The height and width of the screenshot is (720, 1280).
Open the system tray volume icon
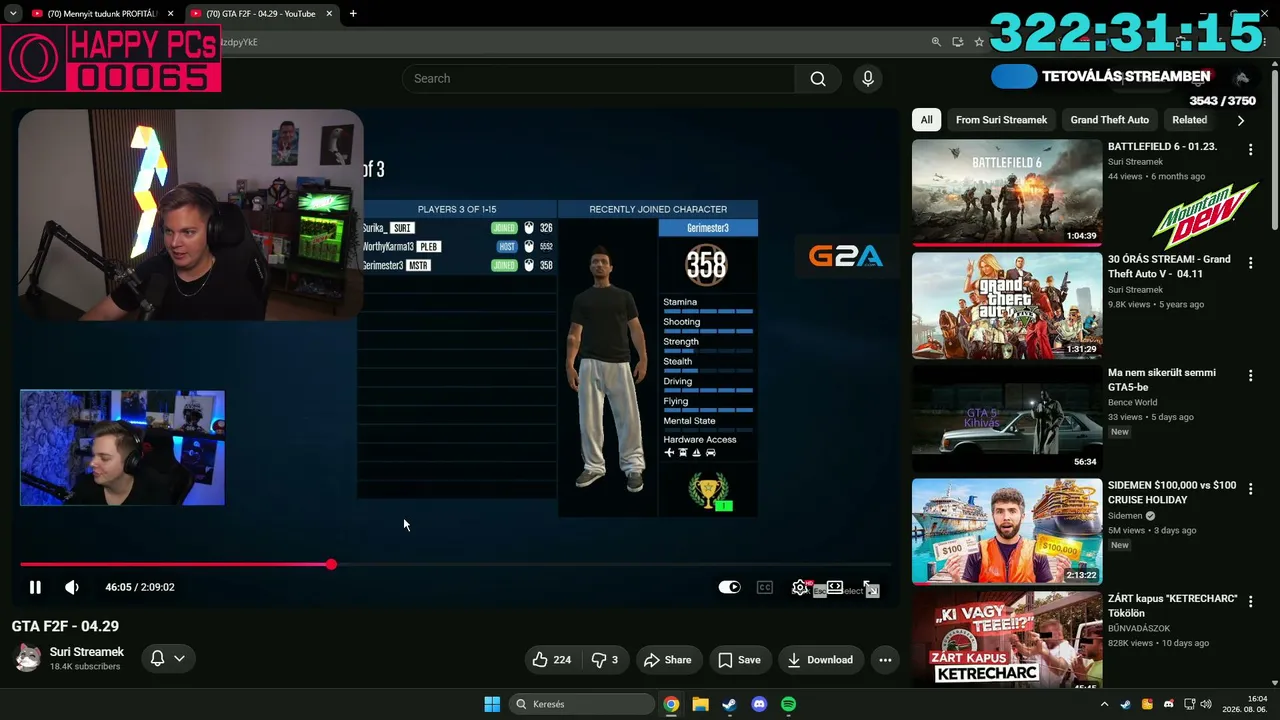pyautogui.click(x=1205, y=704)
